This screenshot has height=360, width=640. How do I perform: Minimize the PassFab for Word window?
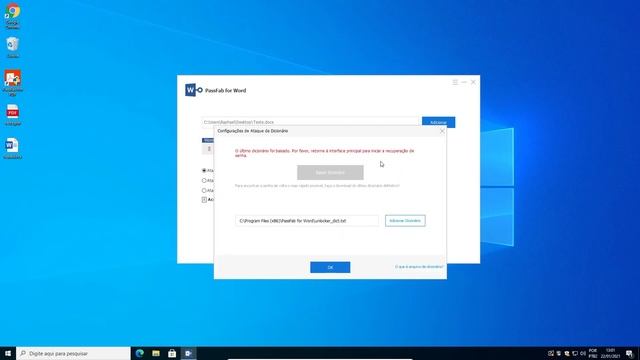[464, 82]
